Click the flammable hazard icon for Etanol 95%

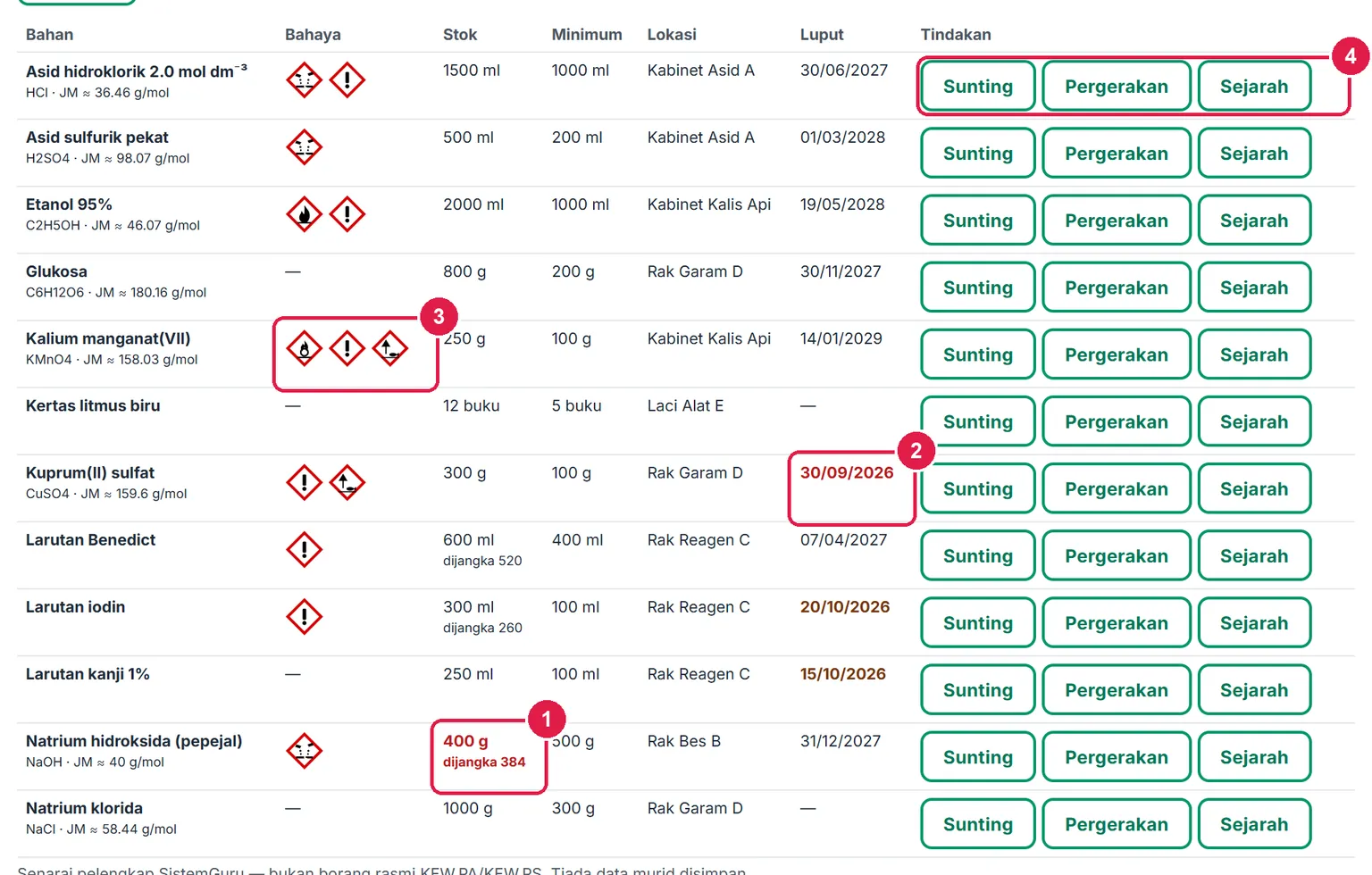[x=304, y=214]
